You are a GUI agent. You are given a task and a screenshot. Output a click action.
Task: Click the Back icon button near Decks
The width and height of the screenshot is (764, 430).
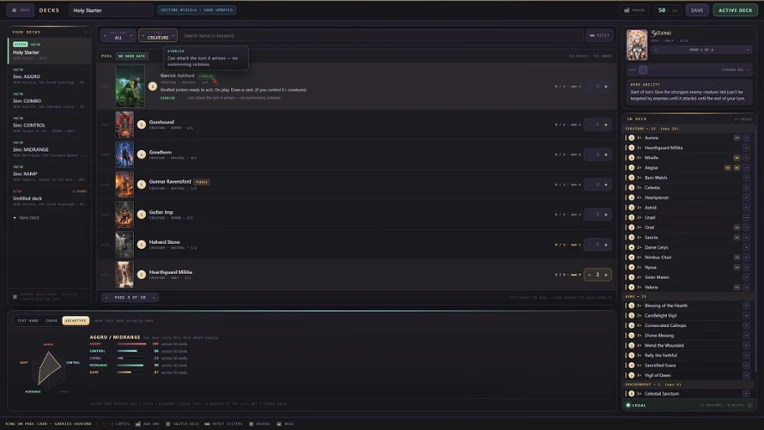(20, 10)
